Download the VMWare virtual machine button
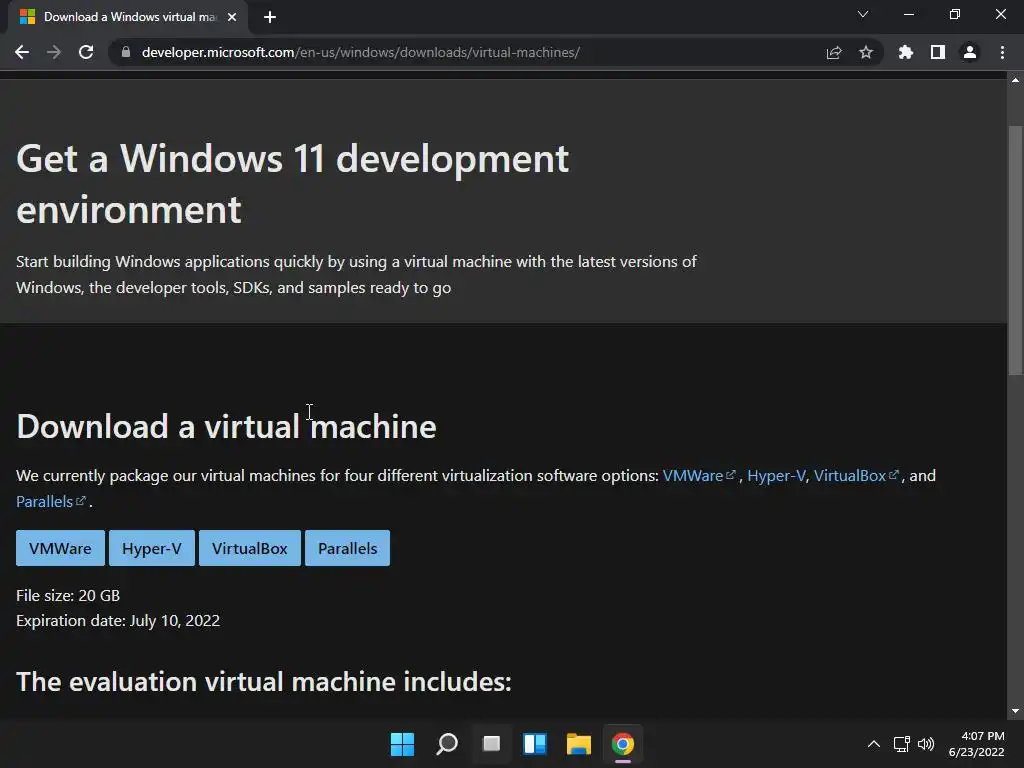This screenshot has width=1024, height=768. 60,548
